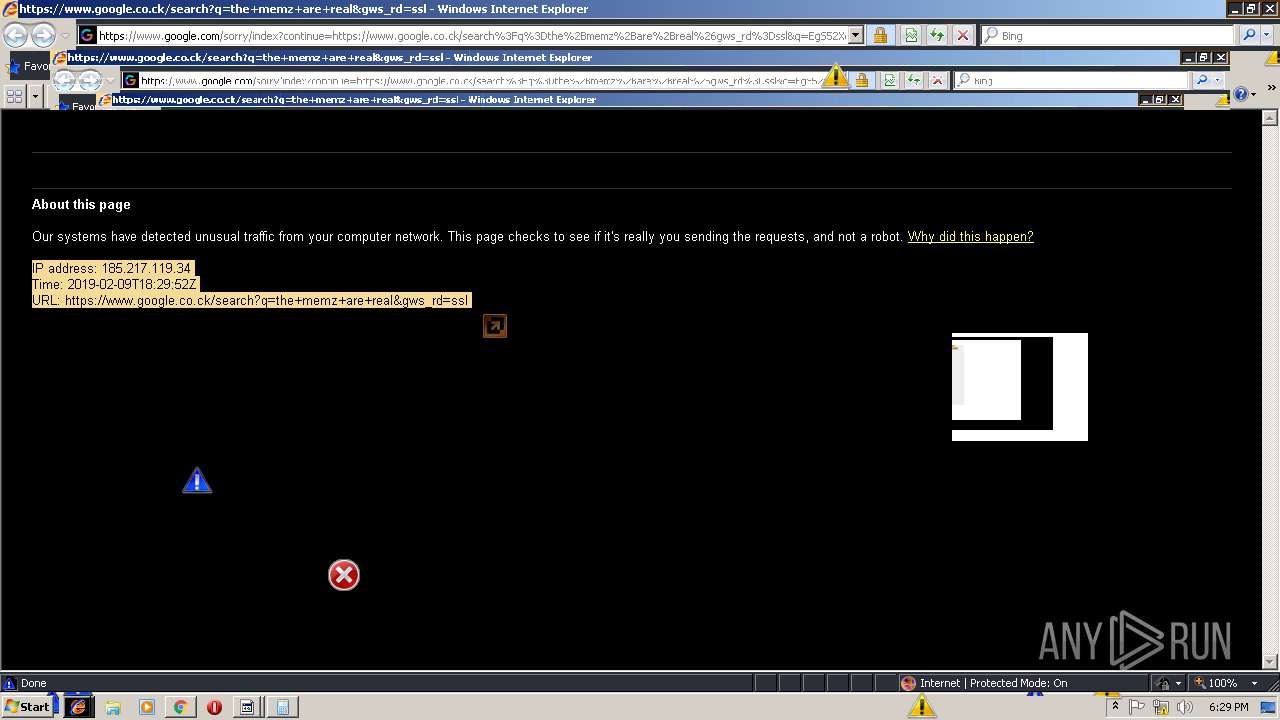This screenshot has width=1280, height=720.
Task: Refresh the page in the second IE window
Action: tap(913, 80)
